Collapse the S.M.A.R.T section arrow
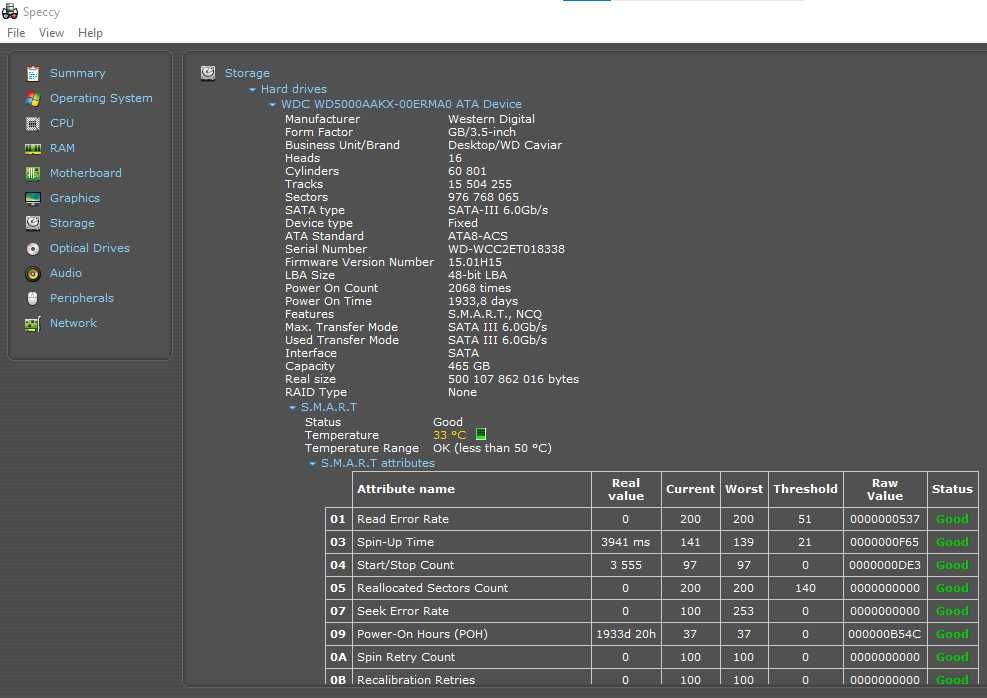This screenshot has height=698, width=987. [x=293, y=408]
